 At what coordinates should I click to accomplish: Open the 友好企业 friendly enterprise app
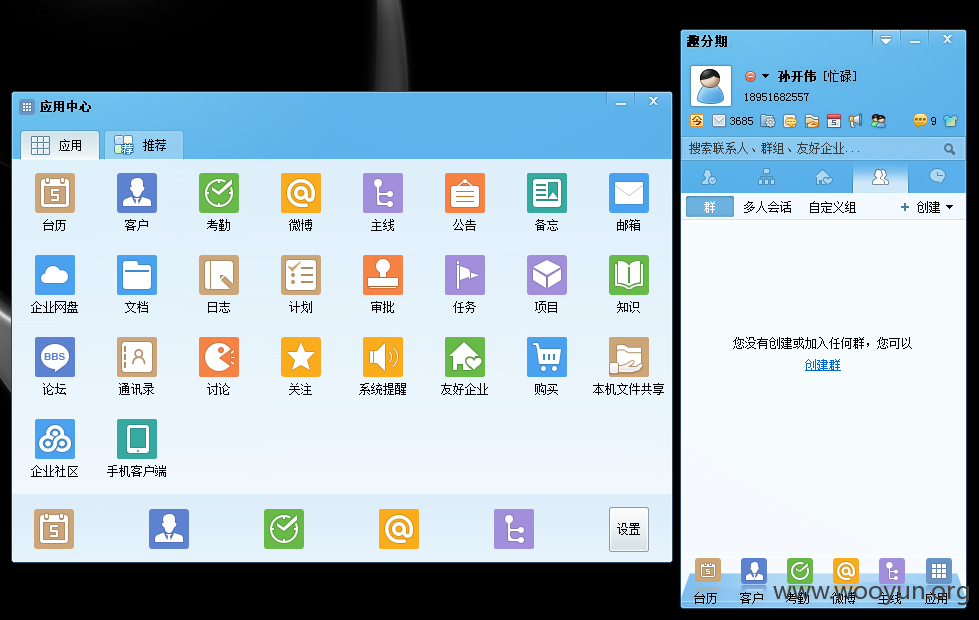click(x=465, y=357)
